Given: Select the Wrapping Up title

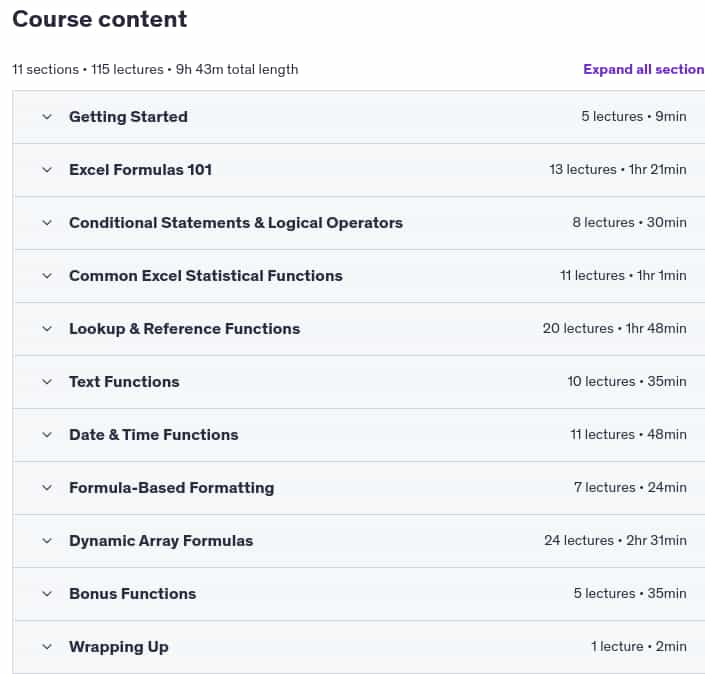Looking at the screenshot, I should point(119,647).
